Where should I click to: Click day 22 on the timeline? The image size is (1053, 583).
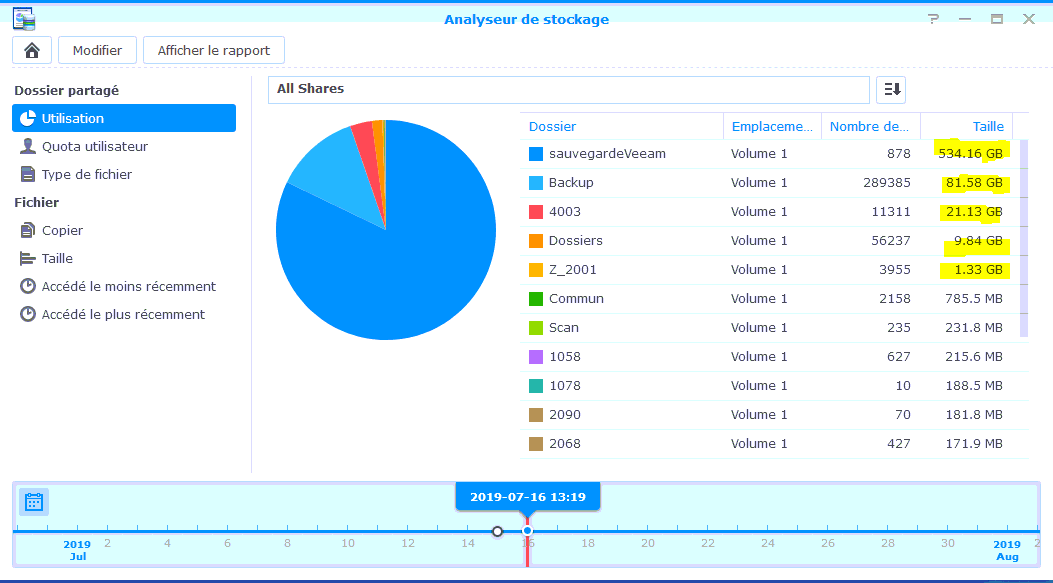(708, 543)
